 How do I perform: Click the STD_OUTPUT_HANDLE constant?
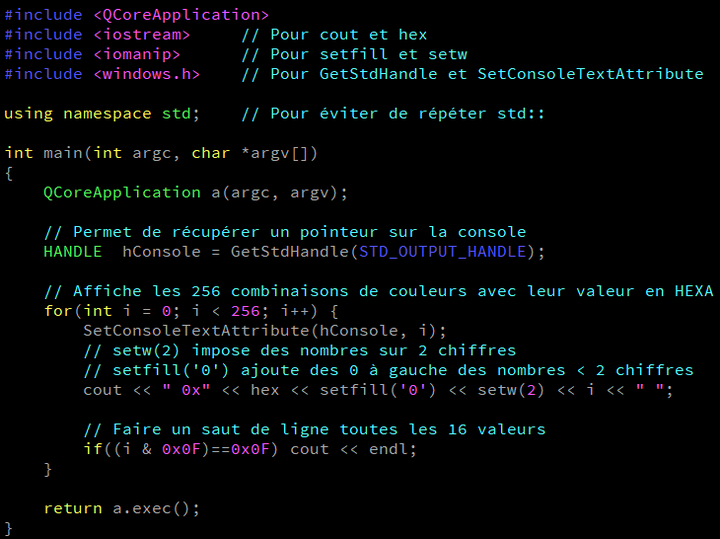[447, 252]
